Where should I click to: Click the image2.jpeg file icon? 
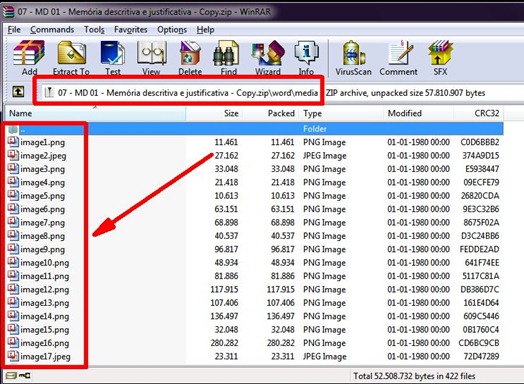coord(13,155)
